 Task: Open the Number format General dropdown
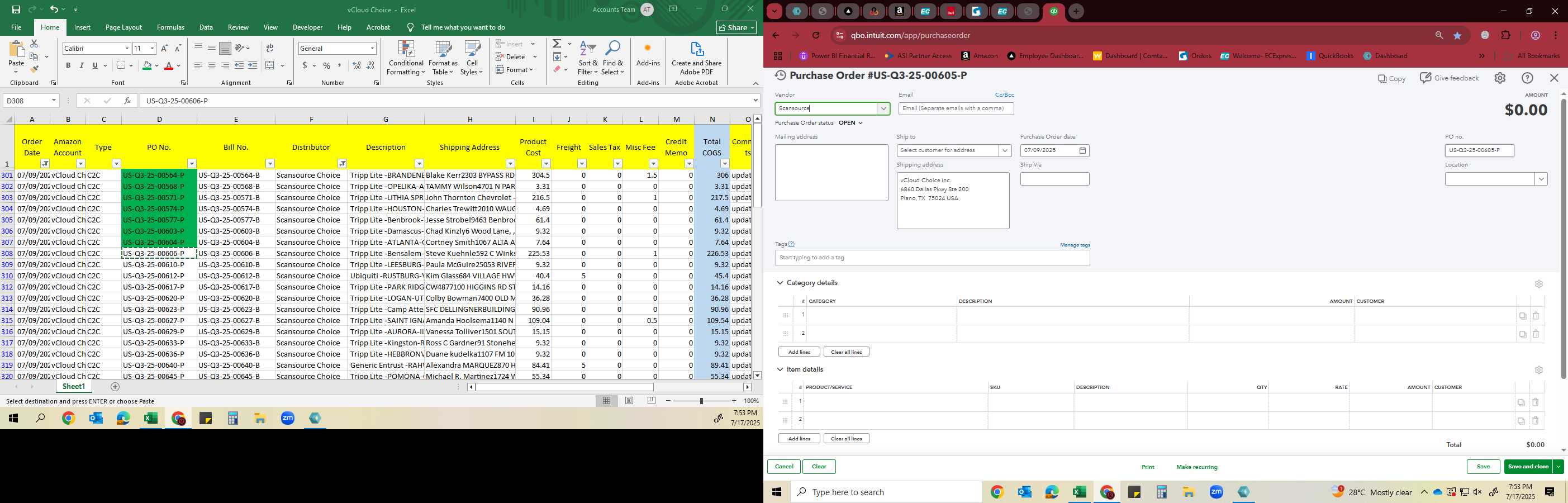point(372,48)
